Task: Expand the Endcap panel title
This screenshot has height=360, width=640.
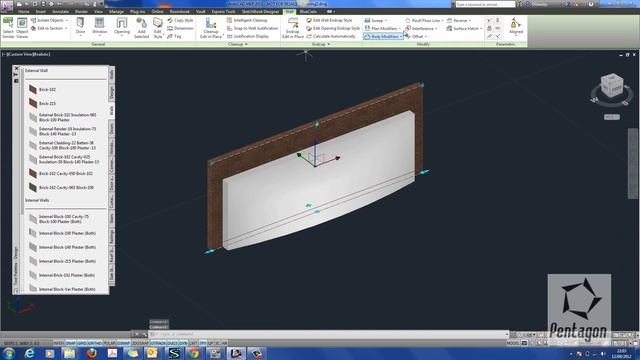Action: (321, 44)
